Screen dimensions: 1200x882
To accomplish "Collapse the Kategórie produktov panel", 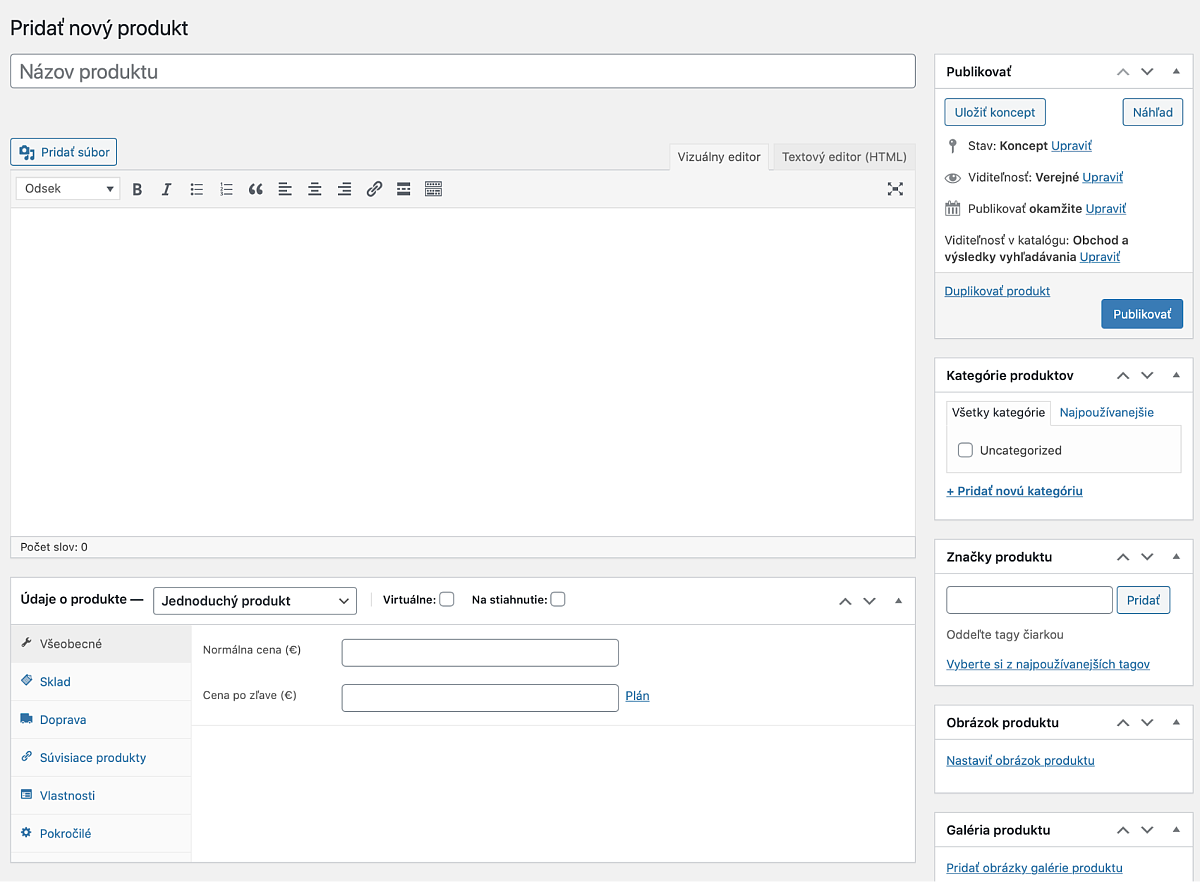I will coord(1176,376).
